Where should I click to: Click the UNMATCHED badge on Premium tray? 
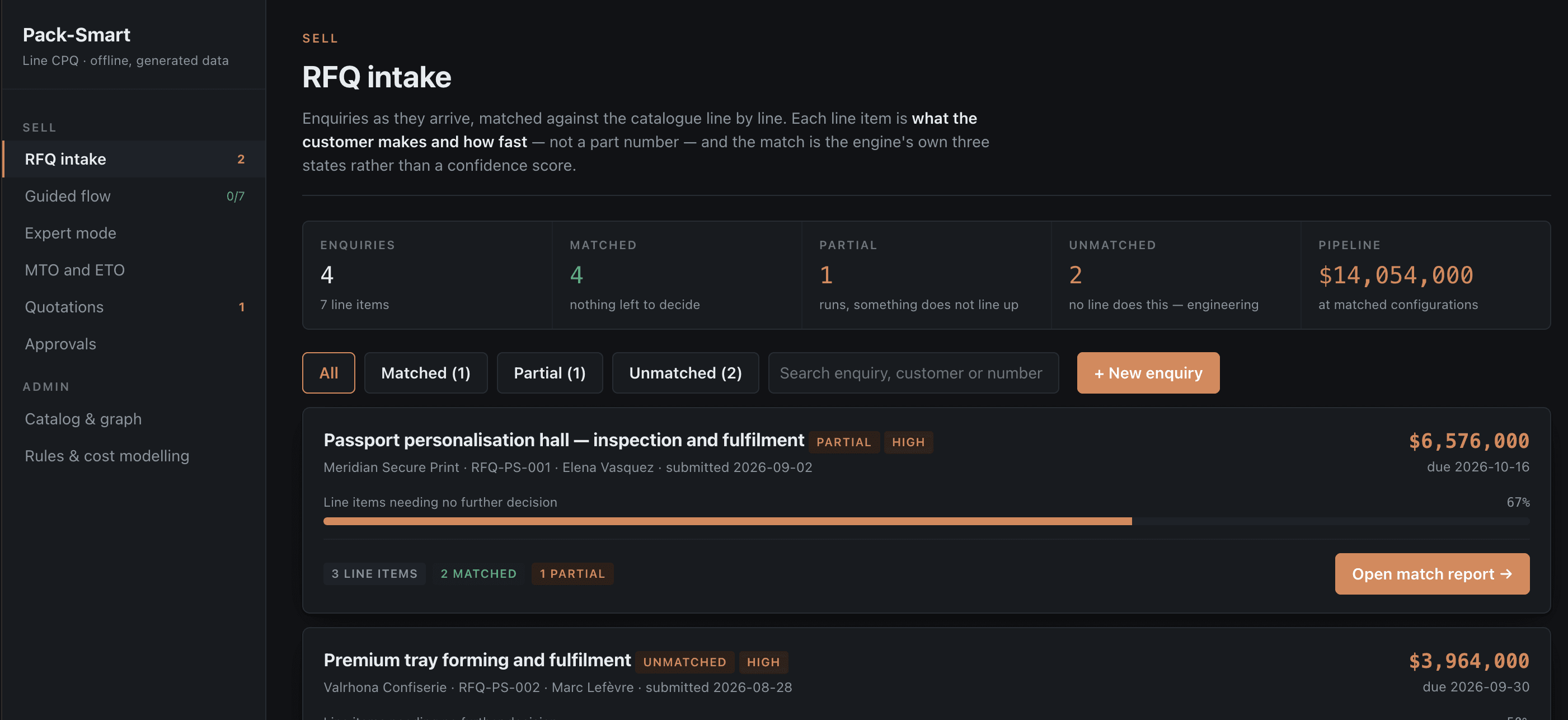coord(684,662)
